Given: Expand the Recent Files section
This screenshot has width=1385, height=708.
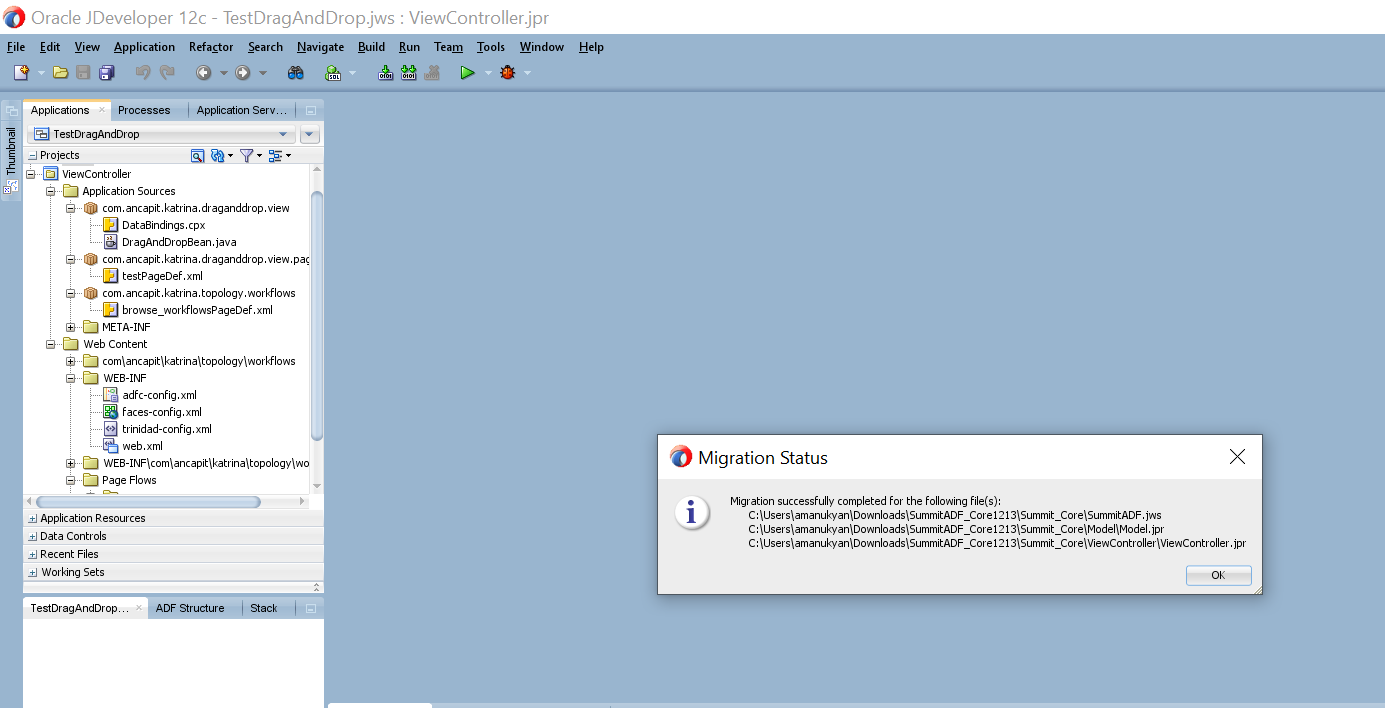Looking at the screenshot, I should tap(33, 554).
